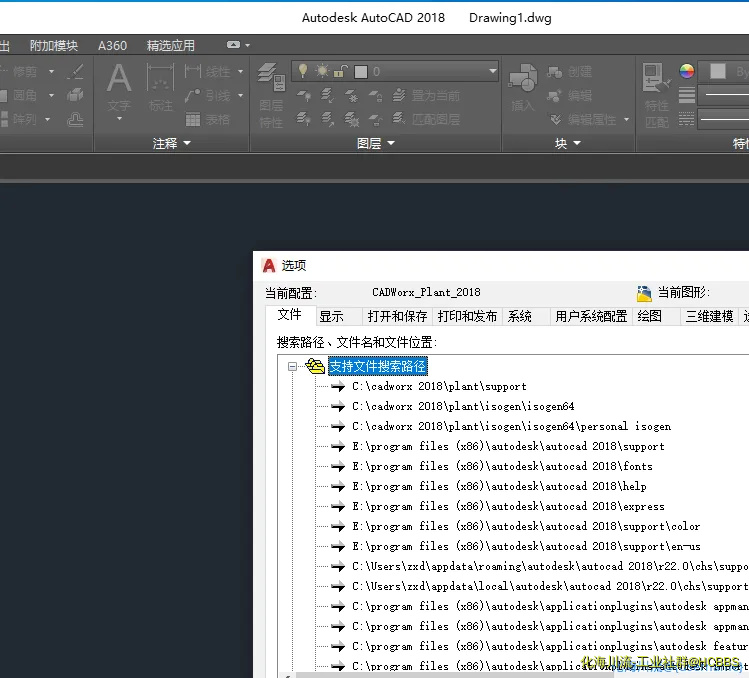749x678 pixels.
Task: Open the 文字 text dropdown arrow
Action: 119,118
